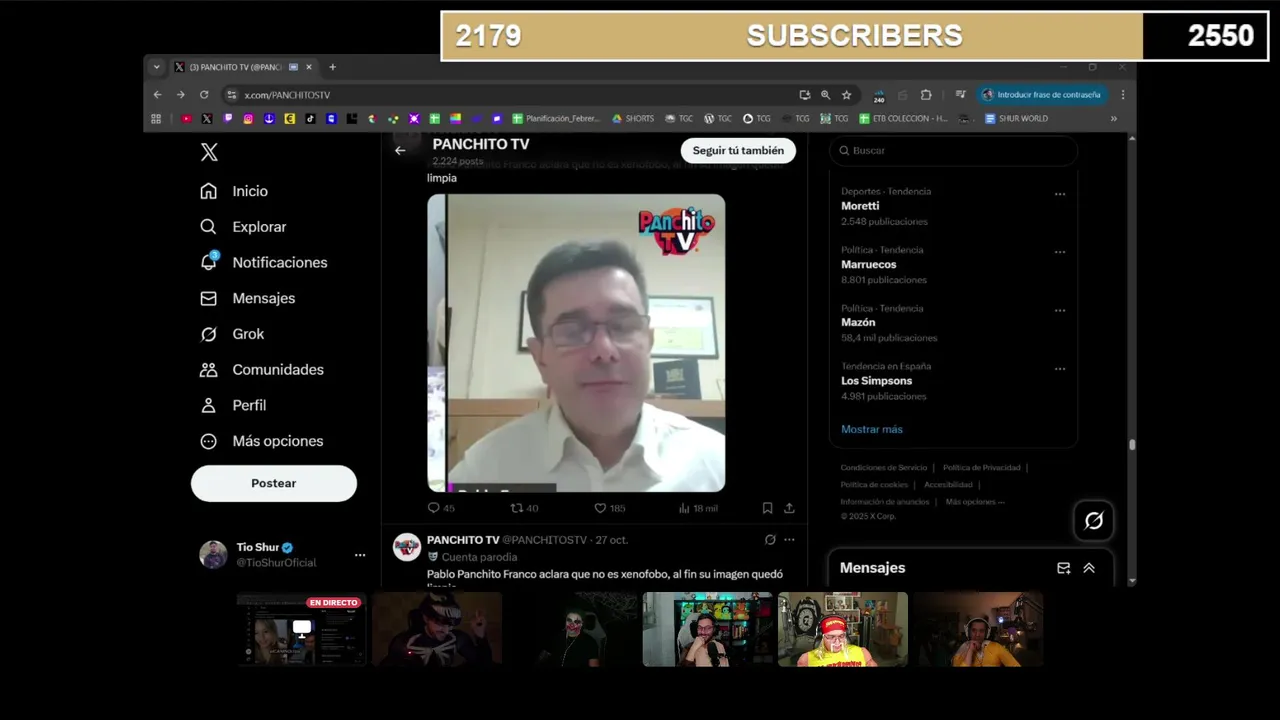Open Política de Privacidad footer link
This screenshot has height=720, width=1280.
point(981,468)
